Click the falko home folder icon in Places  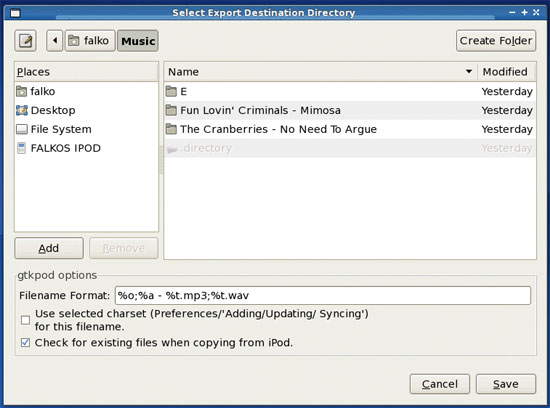[x=21, y=91]
